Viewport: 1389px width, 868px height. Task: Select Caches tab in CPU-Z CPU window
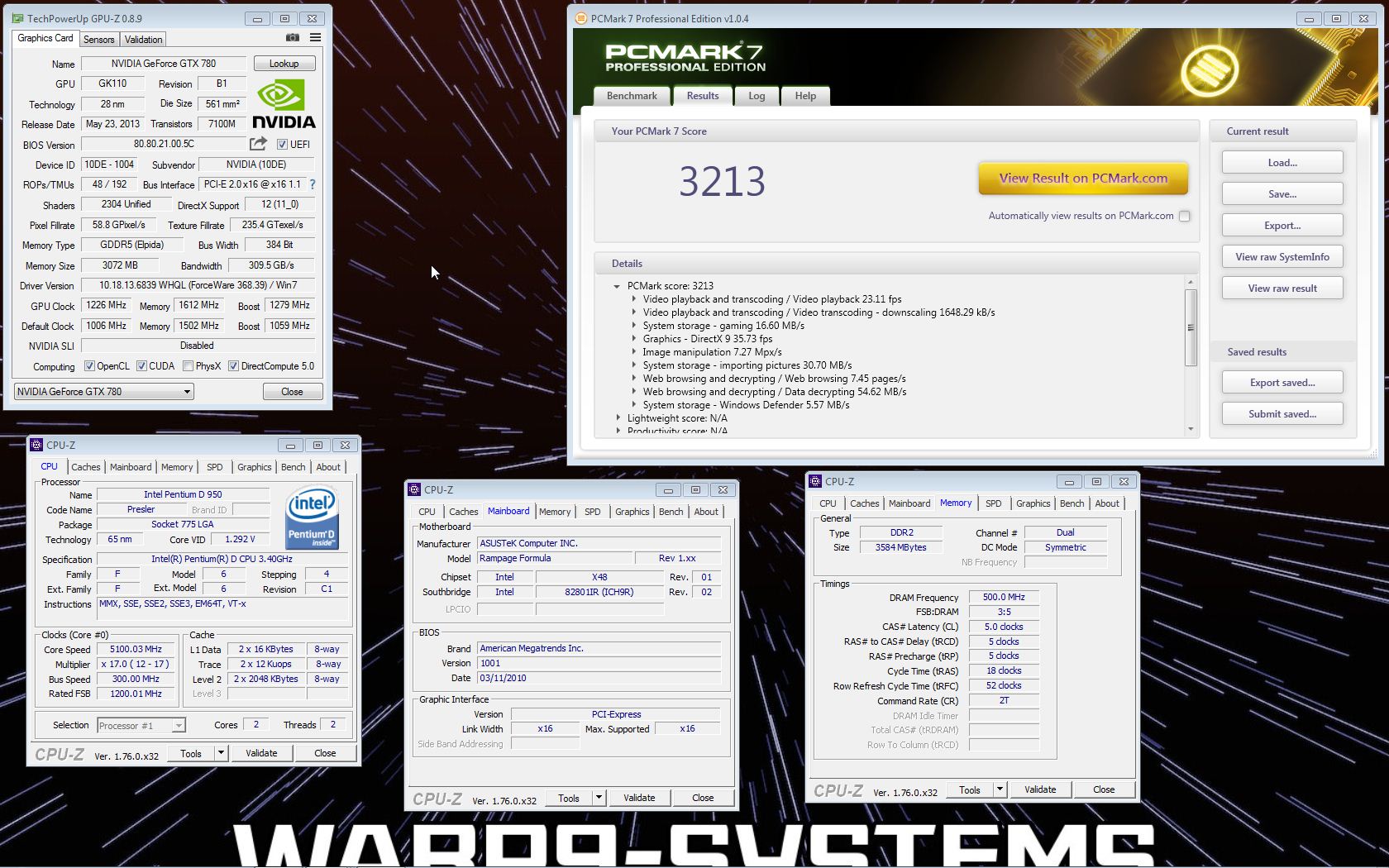85,467
